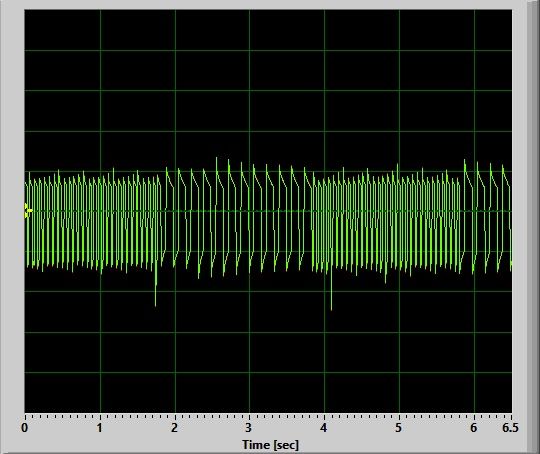
Task: Select the x-axis label 4
Action: [324, 428]
